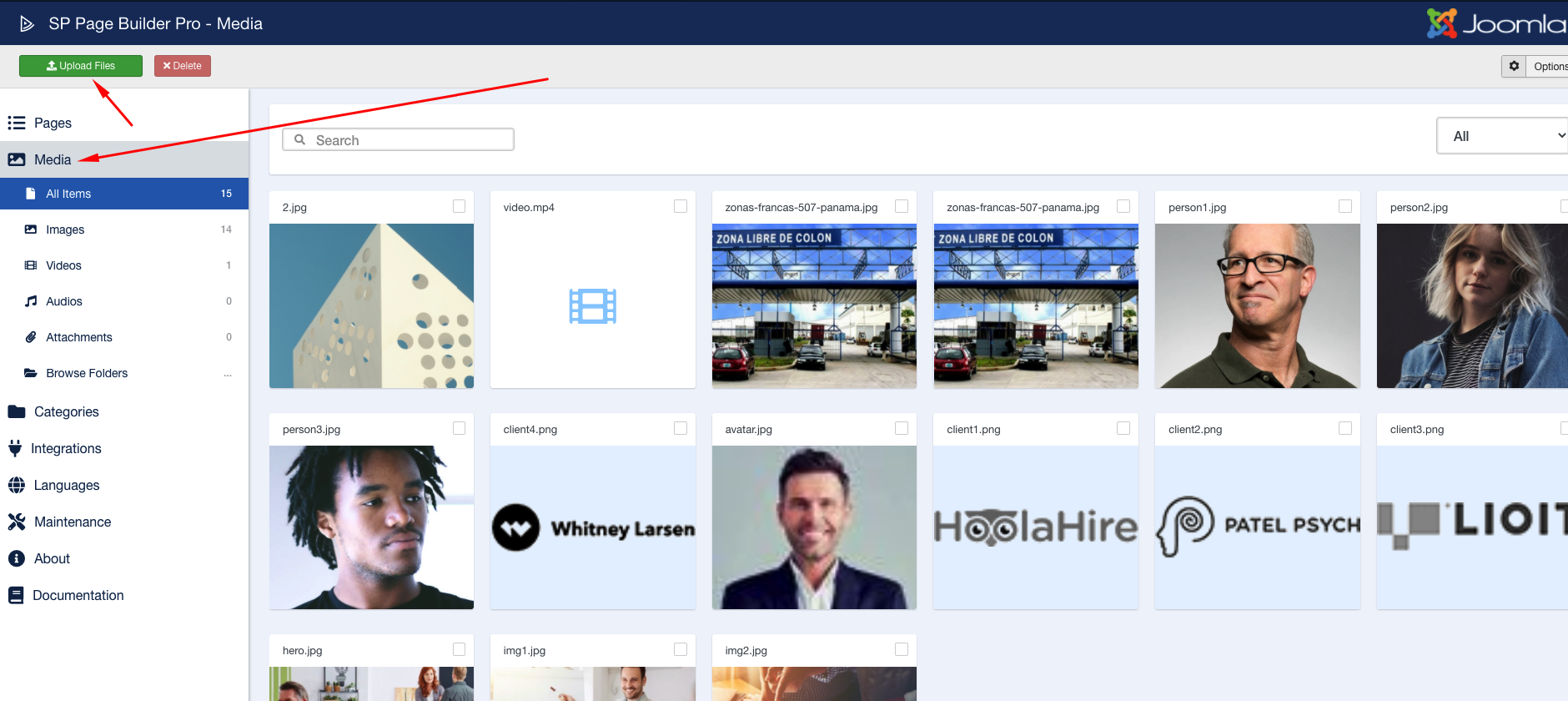
Task: Tick the img1.jpg checkbox
Action: click(x=681, y=649)
